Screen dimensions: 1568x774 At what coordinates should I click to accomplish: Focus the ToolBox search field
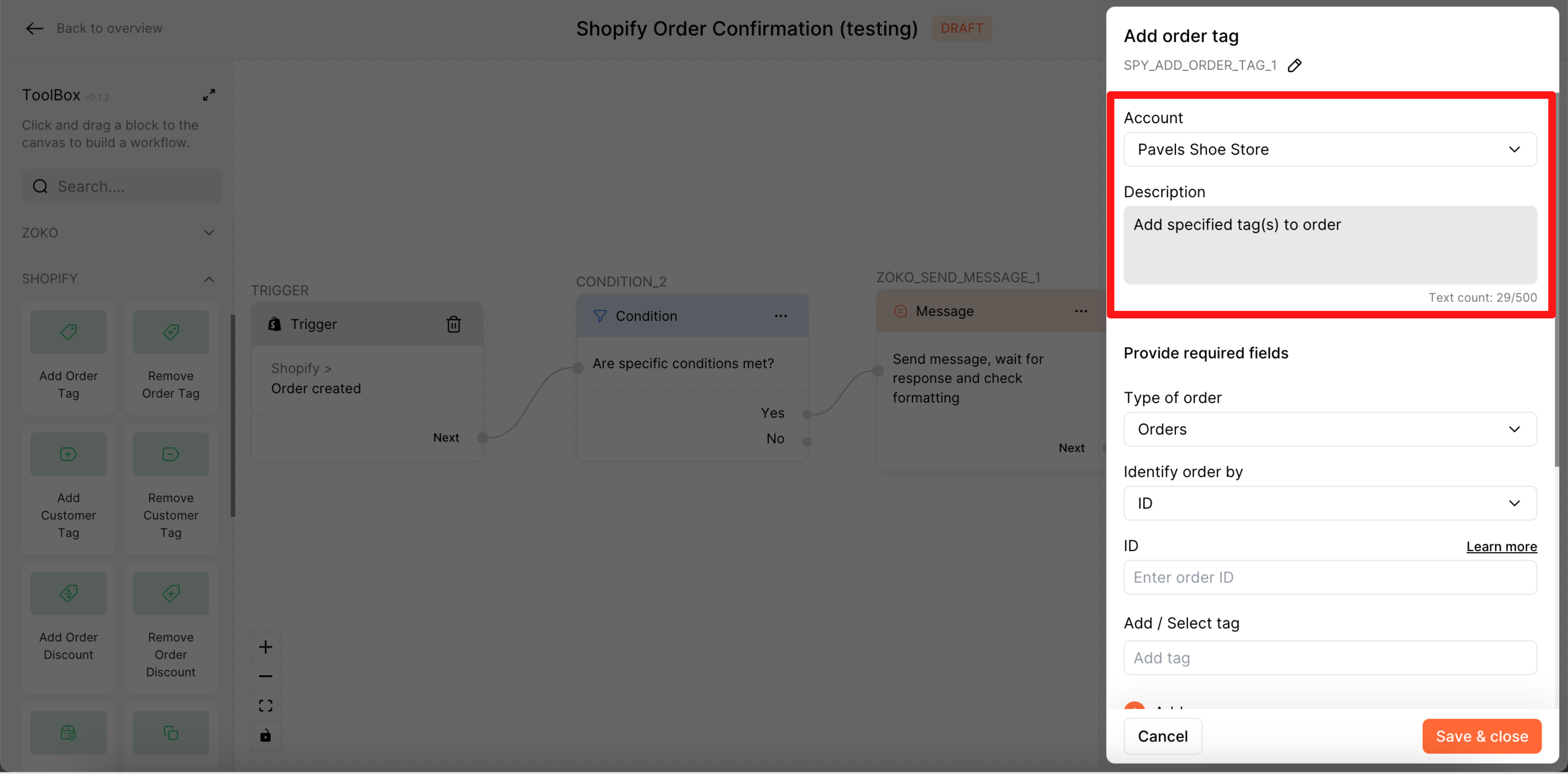pos(122,186)
